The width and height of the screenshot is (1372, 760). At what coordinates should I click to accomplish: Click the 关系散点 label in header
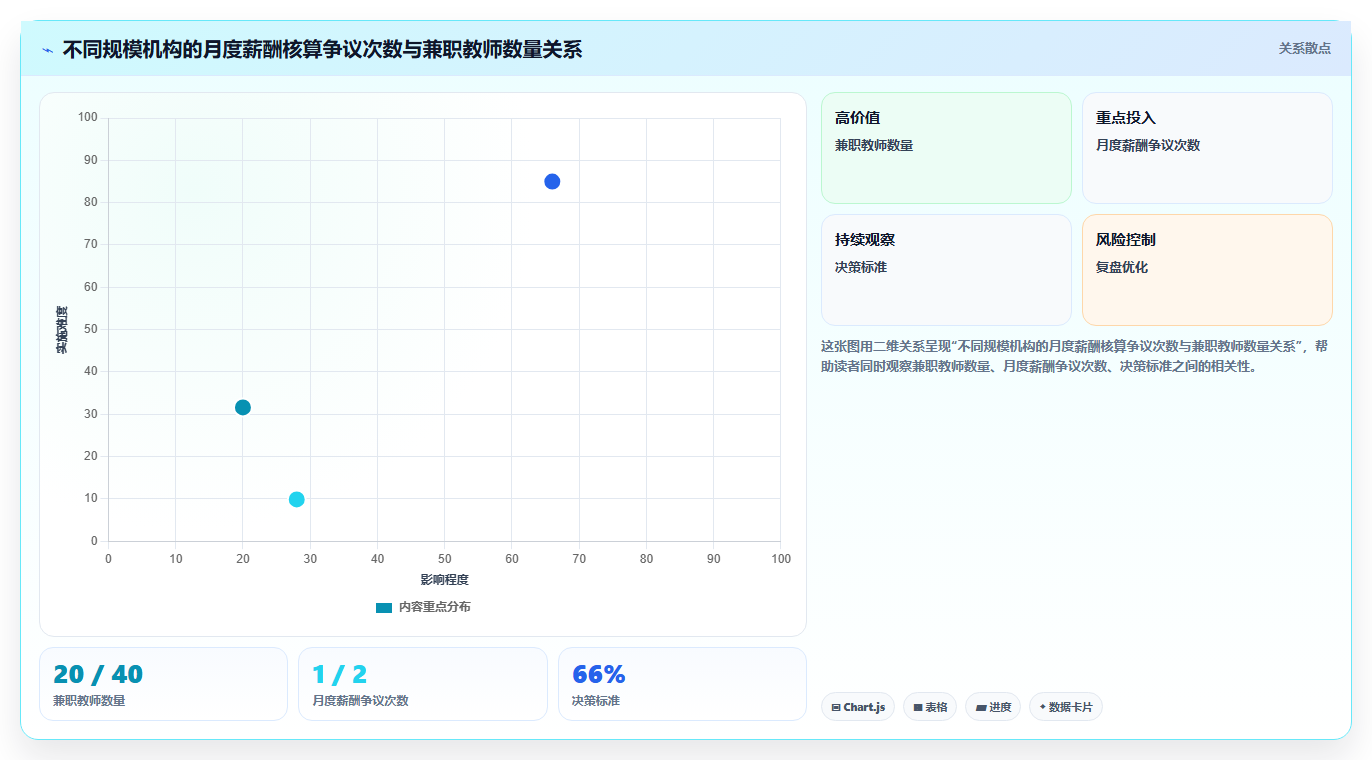click(x=1304, y=48)
